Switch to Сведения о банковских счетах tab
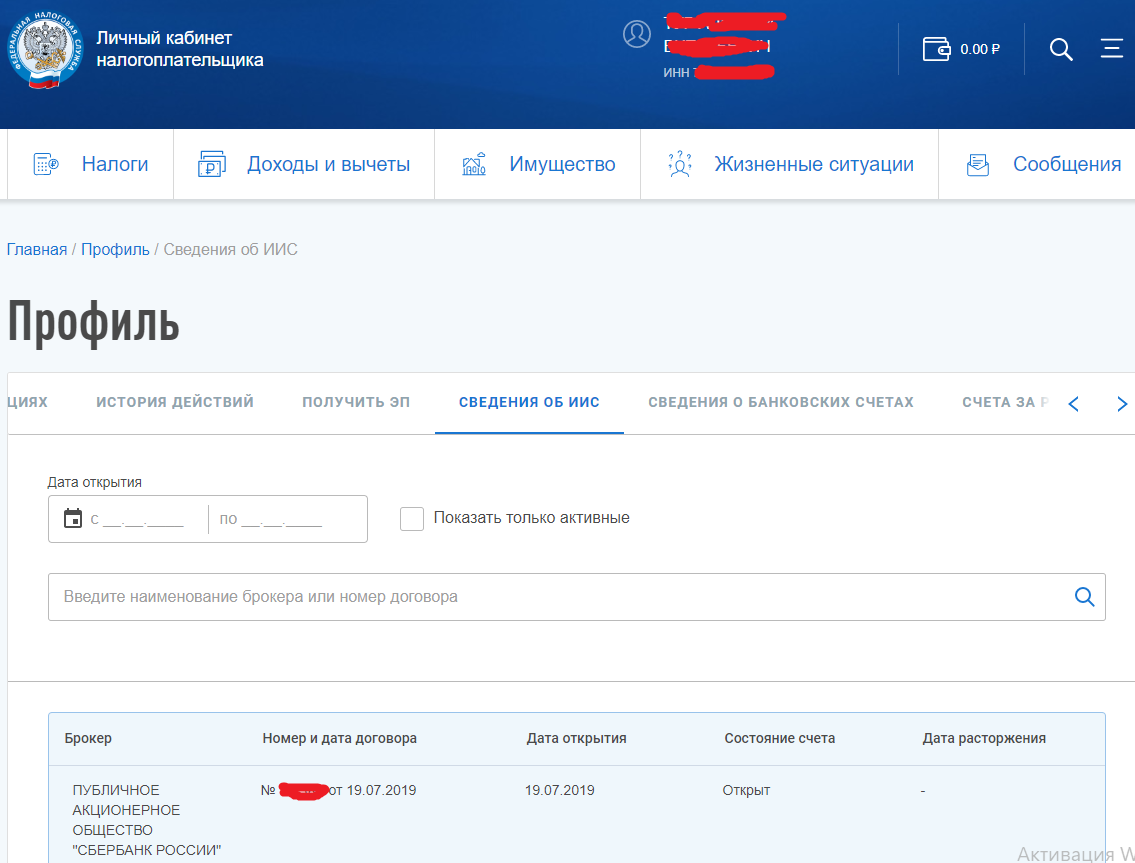1135x863 pixels. (783, 401)
